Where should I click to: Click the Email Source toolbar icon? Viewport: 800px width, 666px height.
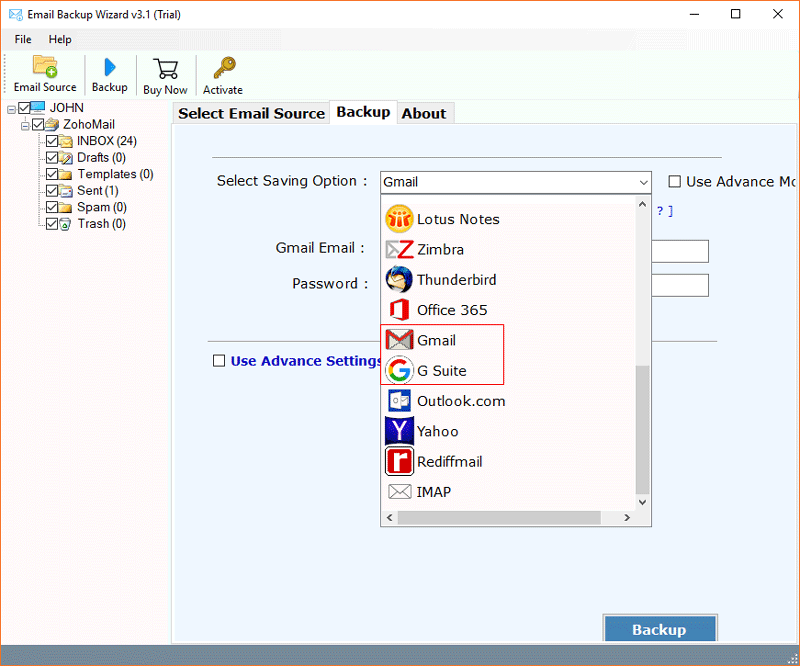pyautogui.click(x=45, y=66)
